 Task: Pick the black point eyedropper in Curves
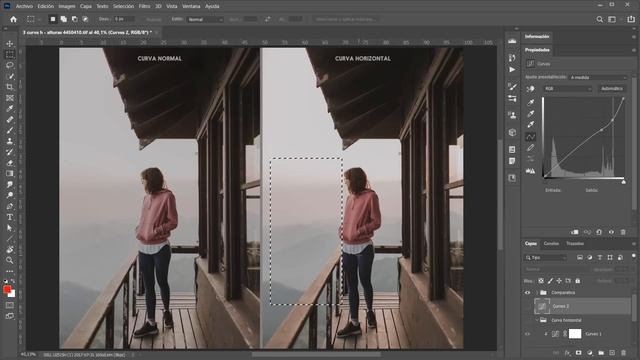pyautogui.click(x=531, y=102)
